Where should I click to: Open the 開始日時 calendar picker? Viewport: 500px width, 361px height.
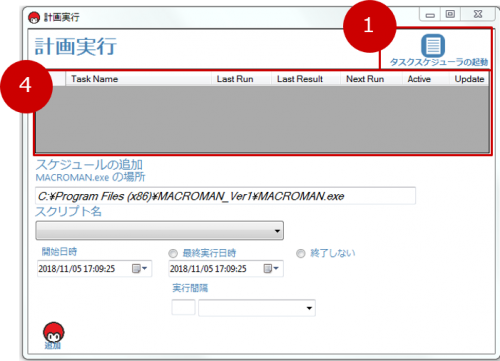[139, 269]
